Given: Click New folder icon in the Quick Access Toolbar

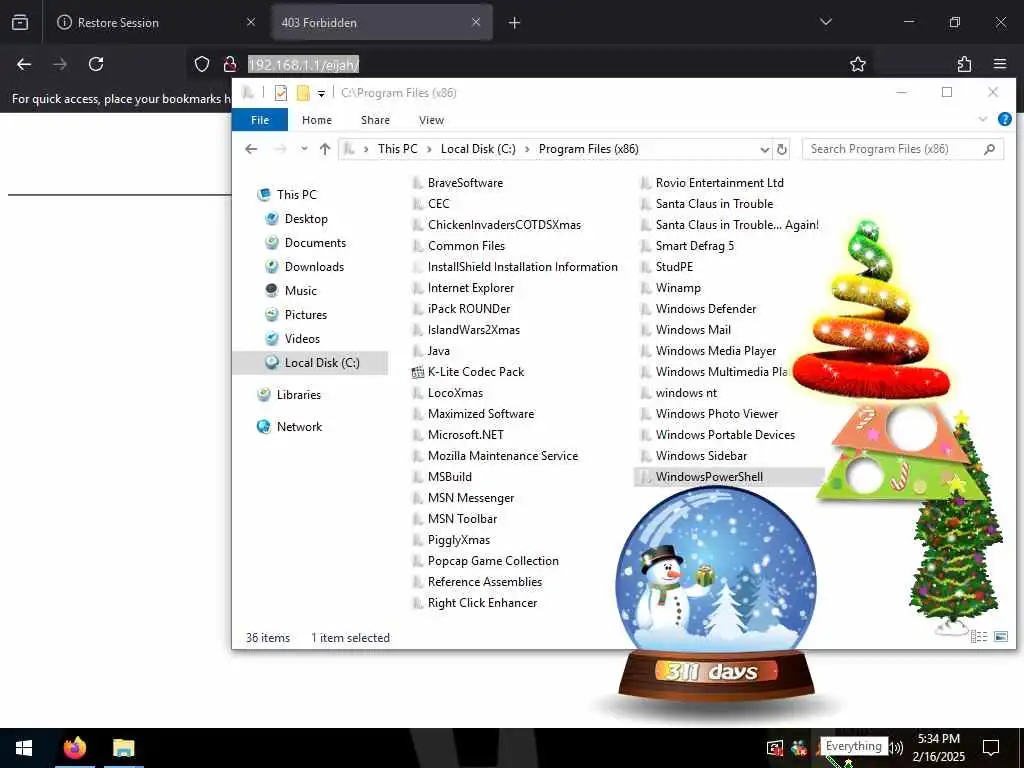Looking at the screenshot, I should pos(303,93).
